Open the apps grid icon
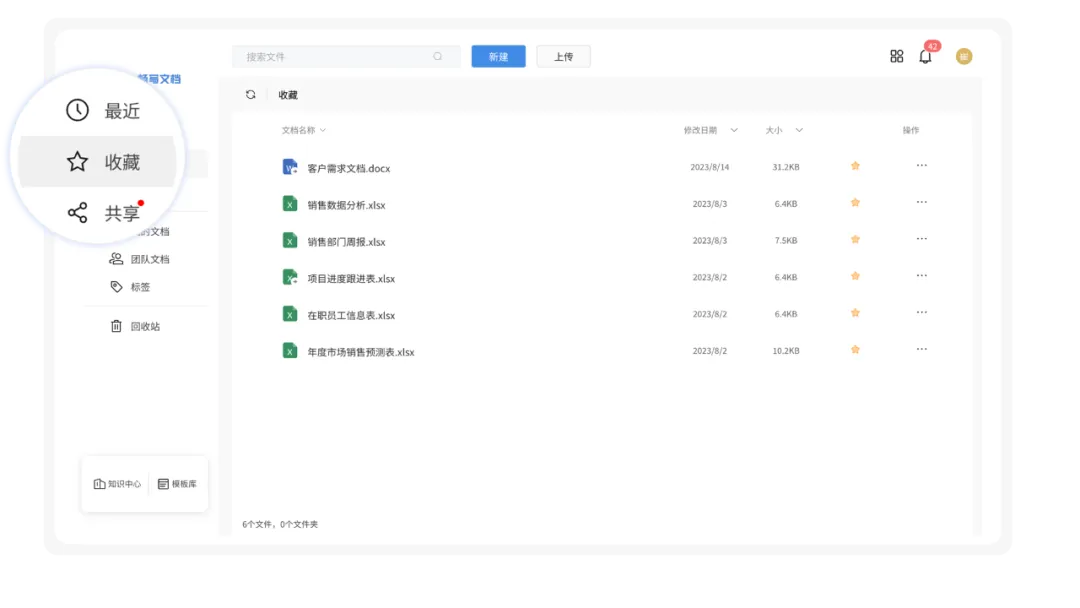Image resolution: width=1080 pixels, height=608 pixels. point(896,56)
